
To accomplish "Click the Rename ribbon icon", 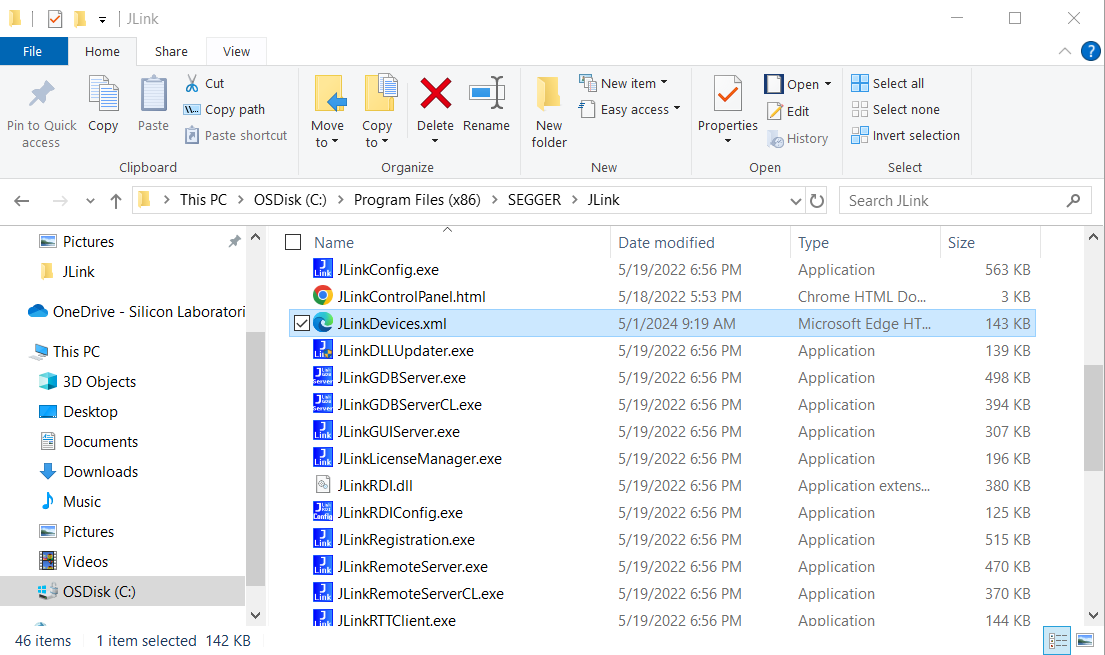I will (486, 93).
